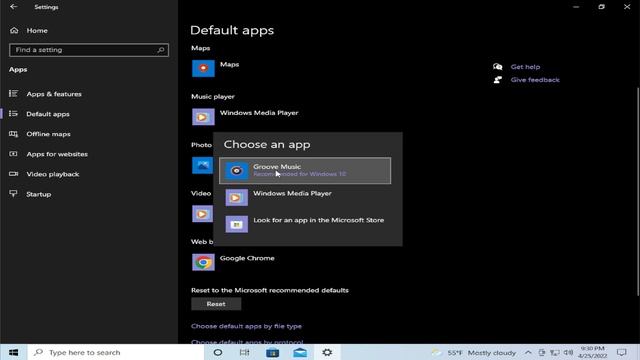The image size is (640, 360).
Task: Click the Get help chat icon
Action: (498, 67)
